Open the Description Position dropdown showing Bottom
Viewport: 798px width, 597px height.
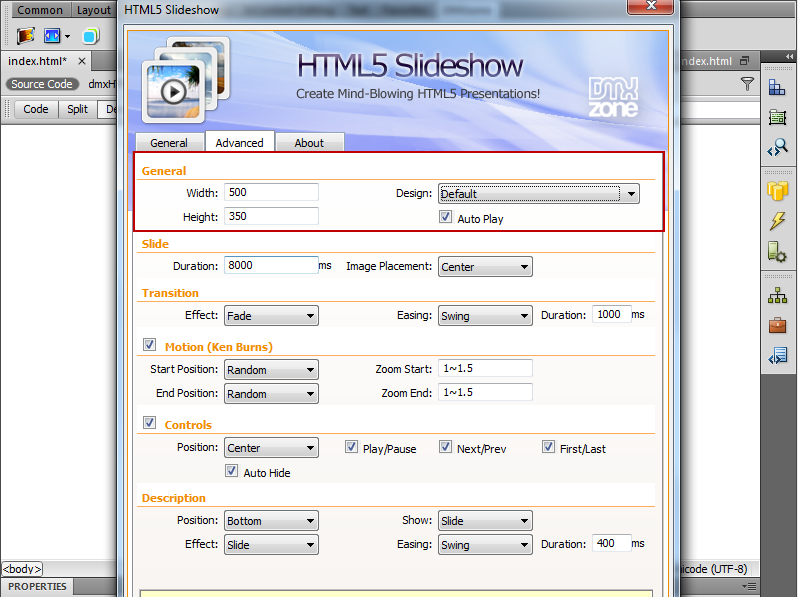271,521
